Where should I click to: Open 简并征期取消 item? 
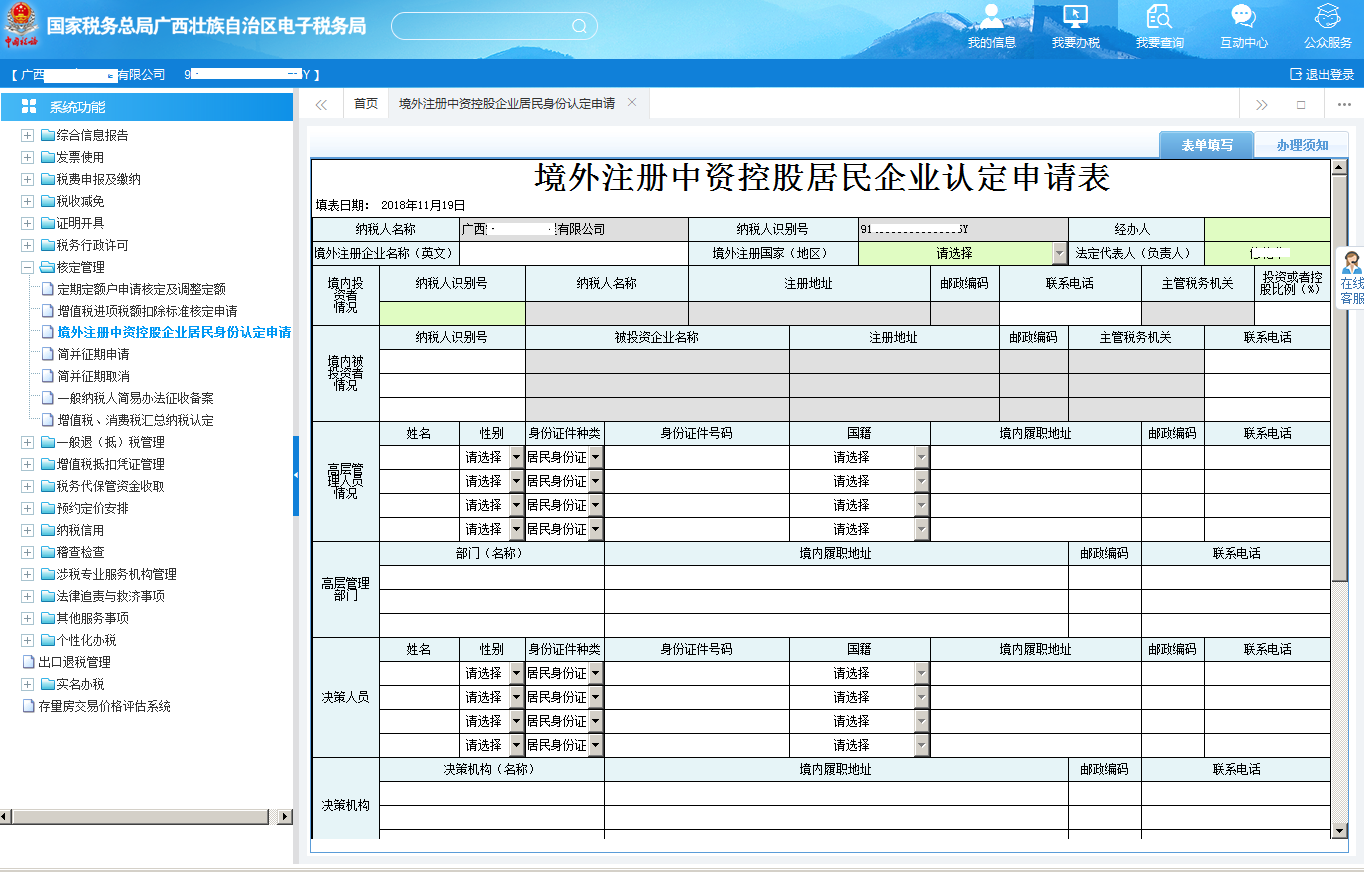coord(93,376)
